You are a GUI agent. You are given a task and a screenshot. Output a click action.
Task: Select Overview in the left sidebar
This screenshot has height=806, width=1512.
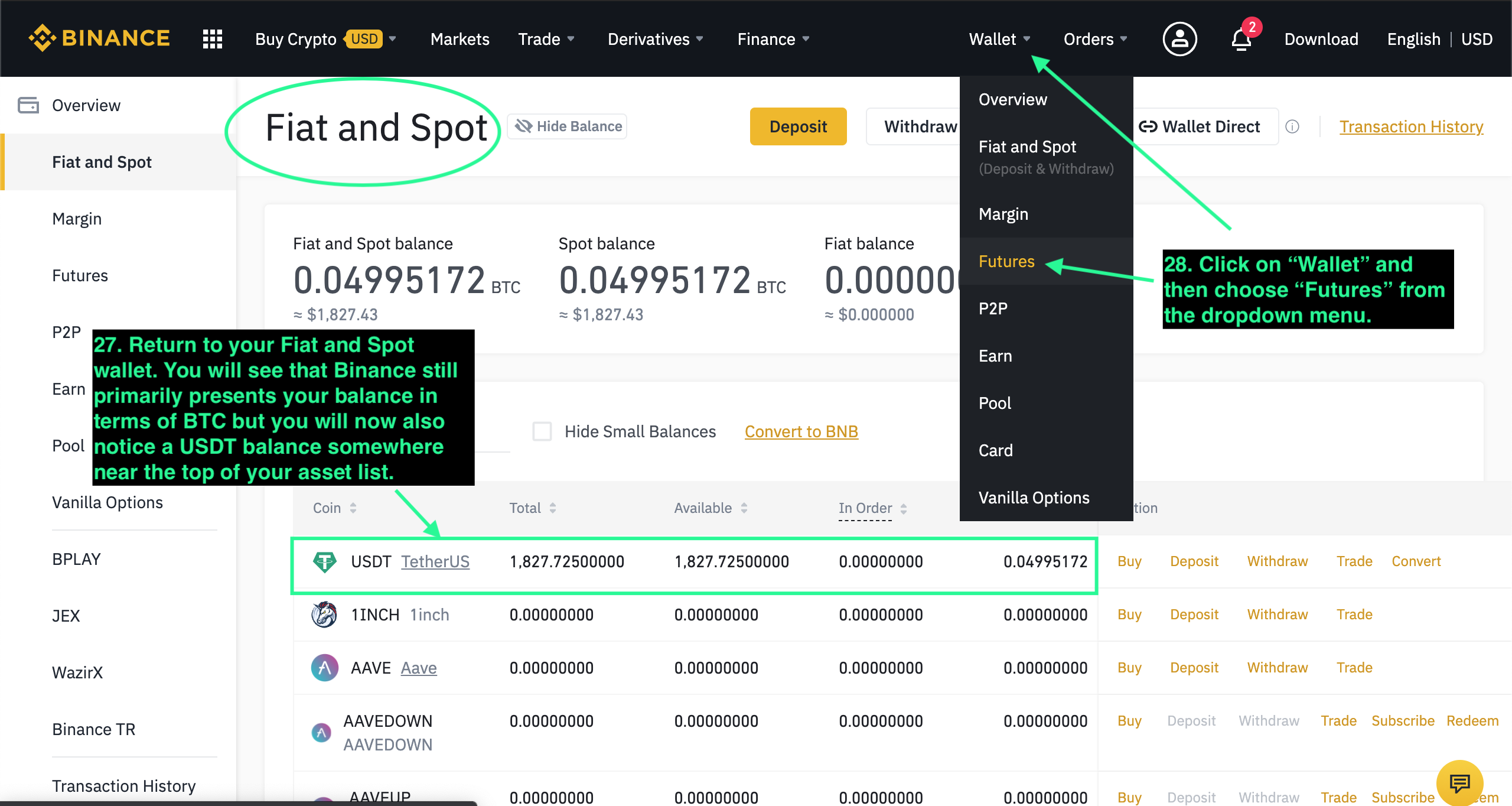(x=118, y=105)
